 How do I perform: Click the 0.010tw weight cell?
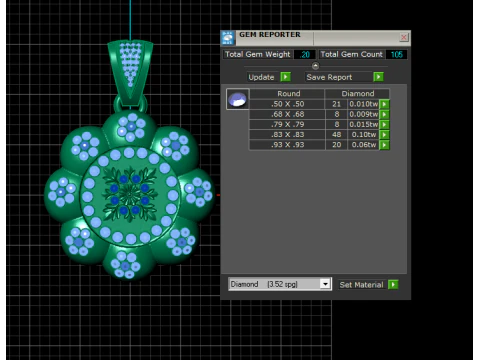(363, 104)
